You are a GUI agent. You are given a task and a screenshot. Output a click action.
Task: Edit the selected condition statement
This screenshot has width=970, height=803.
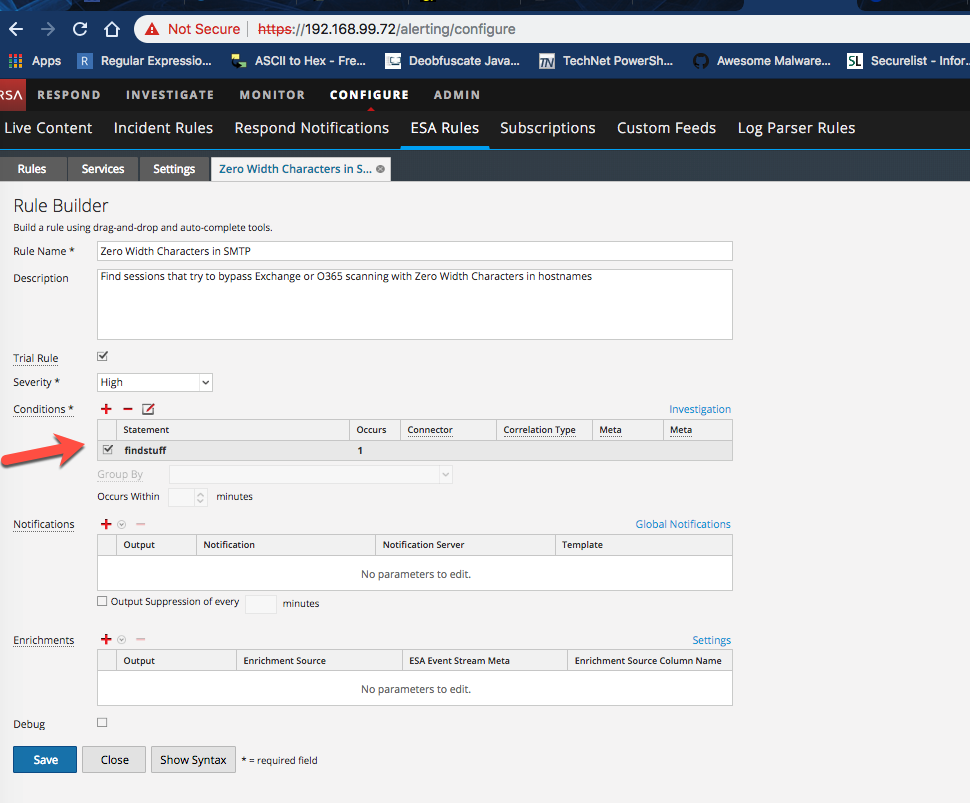pos(148,409)
